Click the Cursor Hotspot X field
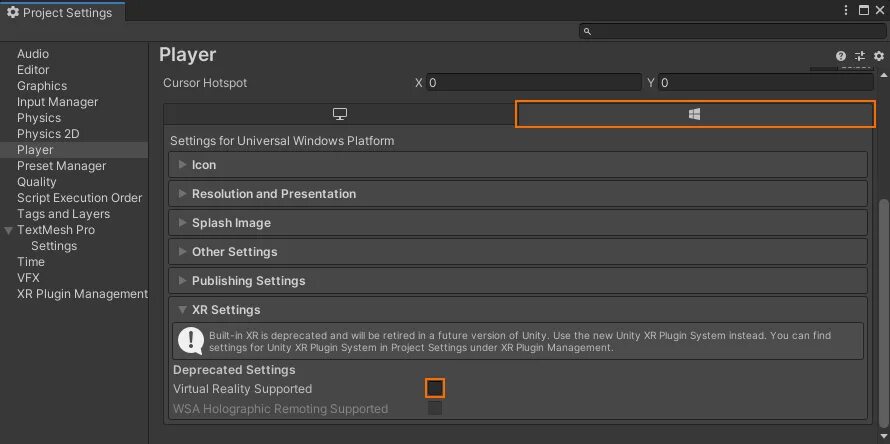This screenshot has height=444, width=890. point(534,83)
